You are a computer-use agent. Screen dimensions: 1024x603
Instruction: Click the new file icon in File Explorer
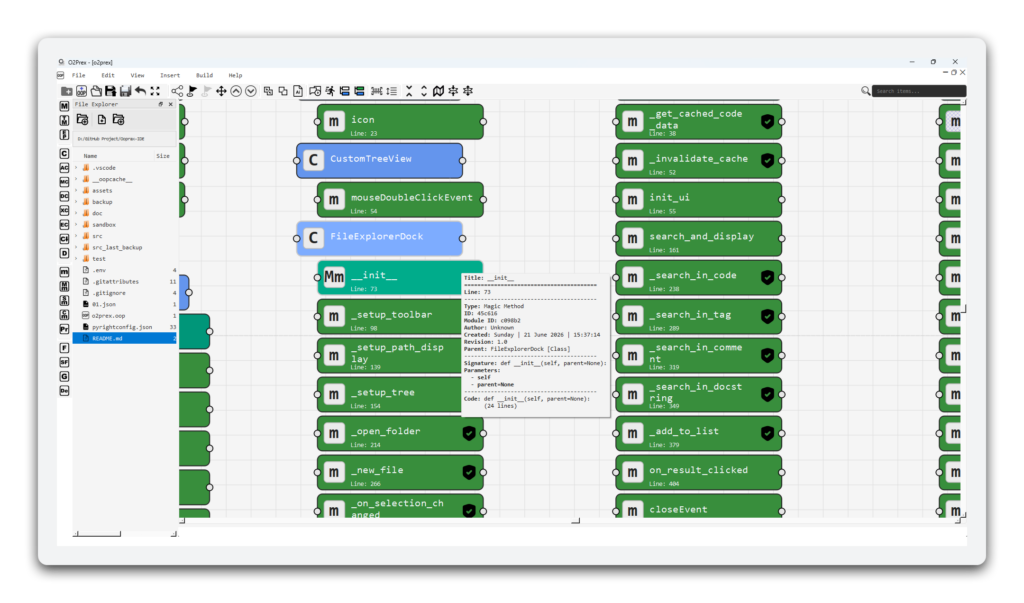point(102,120)
